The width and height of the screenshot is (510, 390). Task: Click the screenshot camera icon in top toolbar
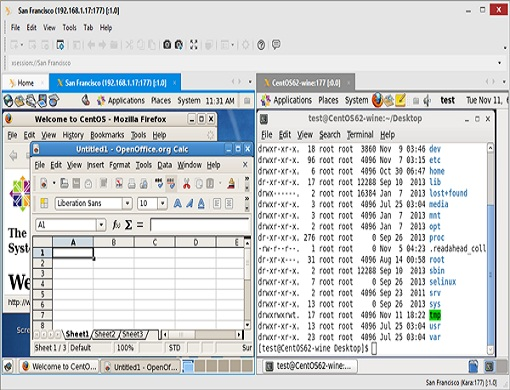[167, 44]
